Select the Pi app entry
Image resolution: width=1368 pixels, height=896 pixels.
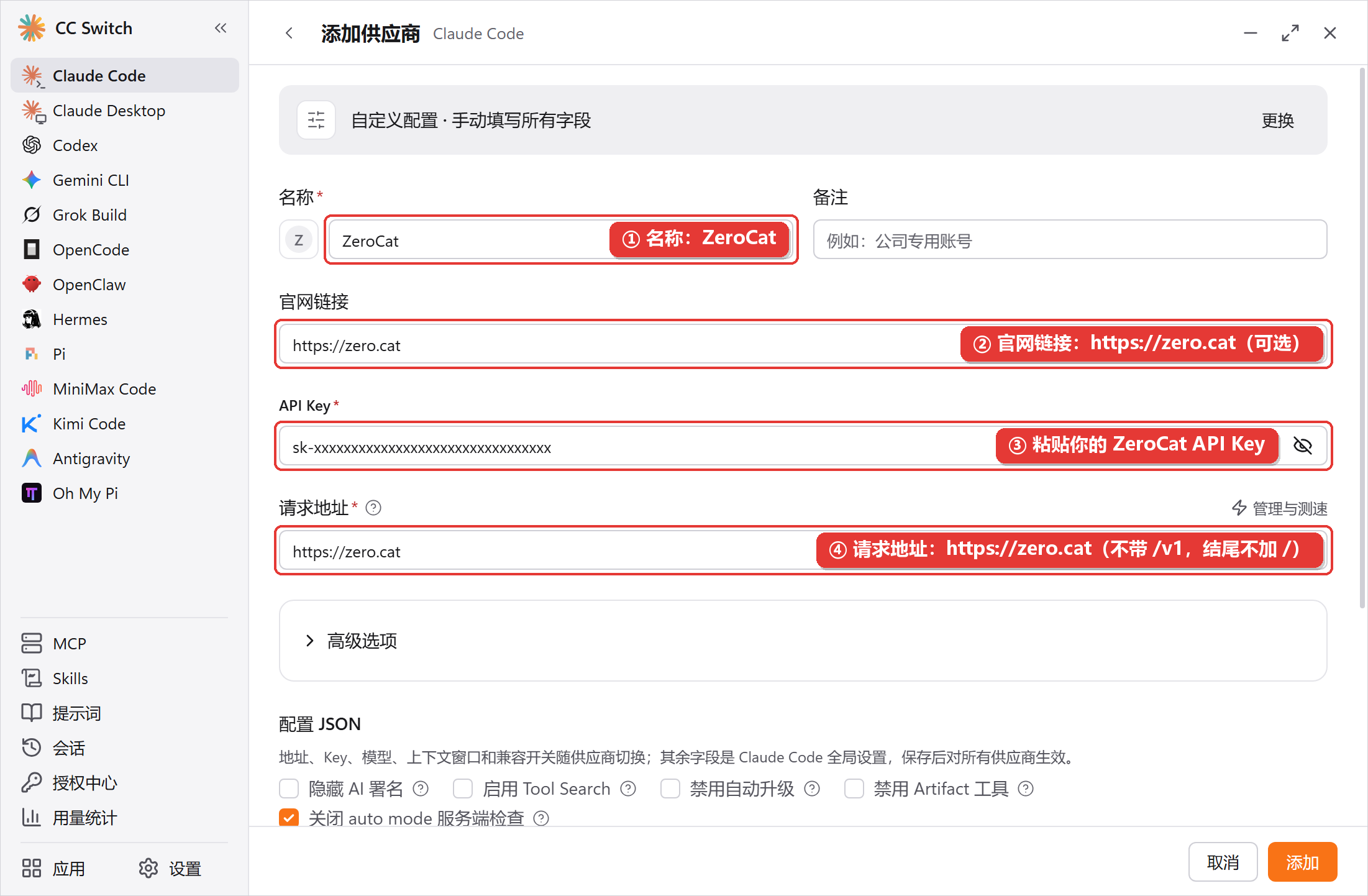point(125,354)
